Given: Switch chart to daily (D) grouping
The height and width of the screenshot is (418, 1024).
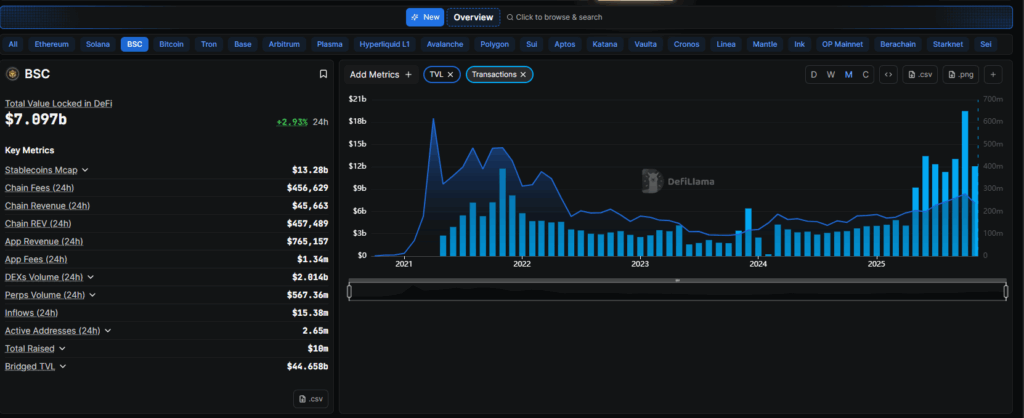Looking at the screenshot, I should pos(814,74).
